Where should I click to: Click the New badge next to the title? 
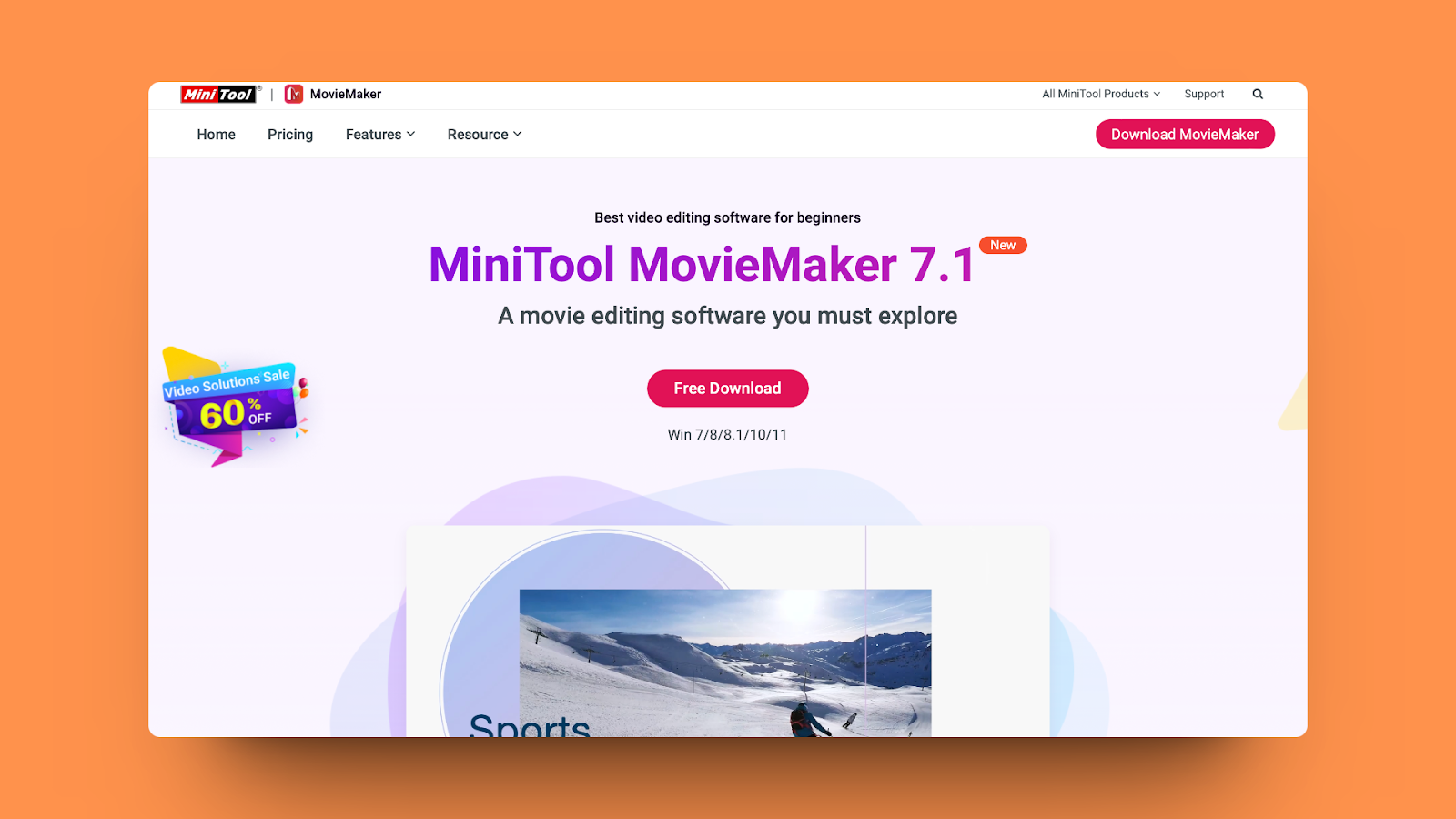tap(1003, 245)
